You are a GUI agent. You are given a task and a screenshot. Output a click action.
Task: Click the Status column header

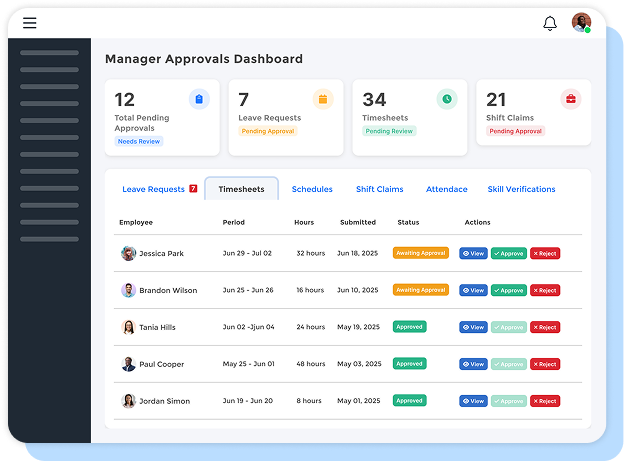(x=408, y=222)
